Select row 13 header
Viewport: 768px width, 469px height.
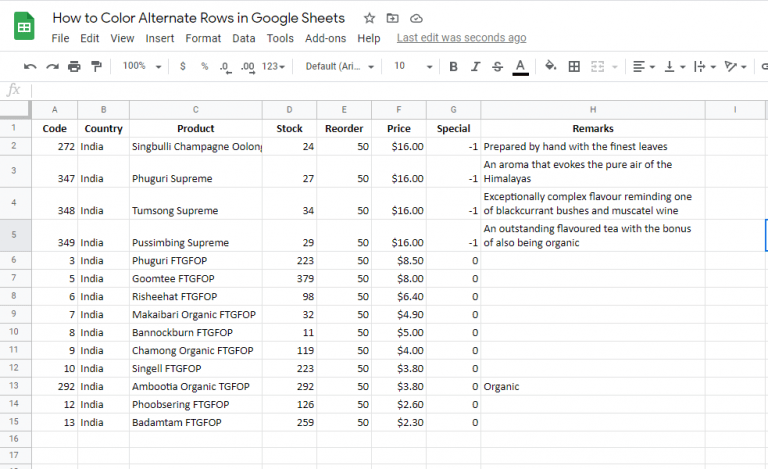[x=15, y=386]
